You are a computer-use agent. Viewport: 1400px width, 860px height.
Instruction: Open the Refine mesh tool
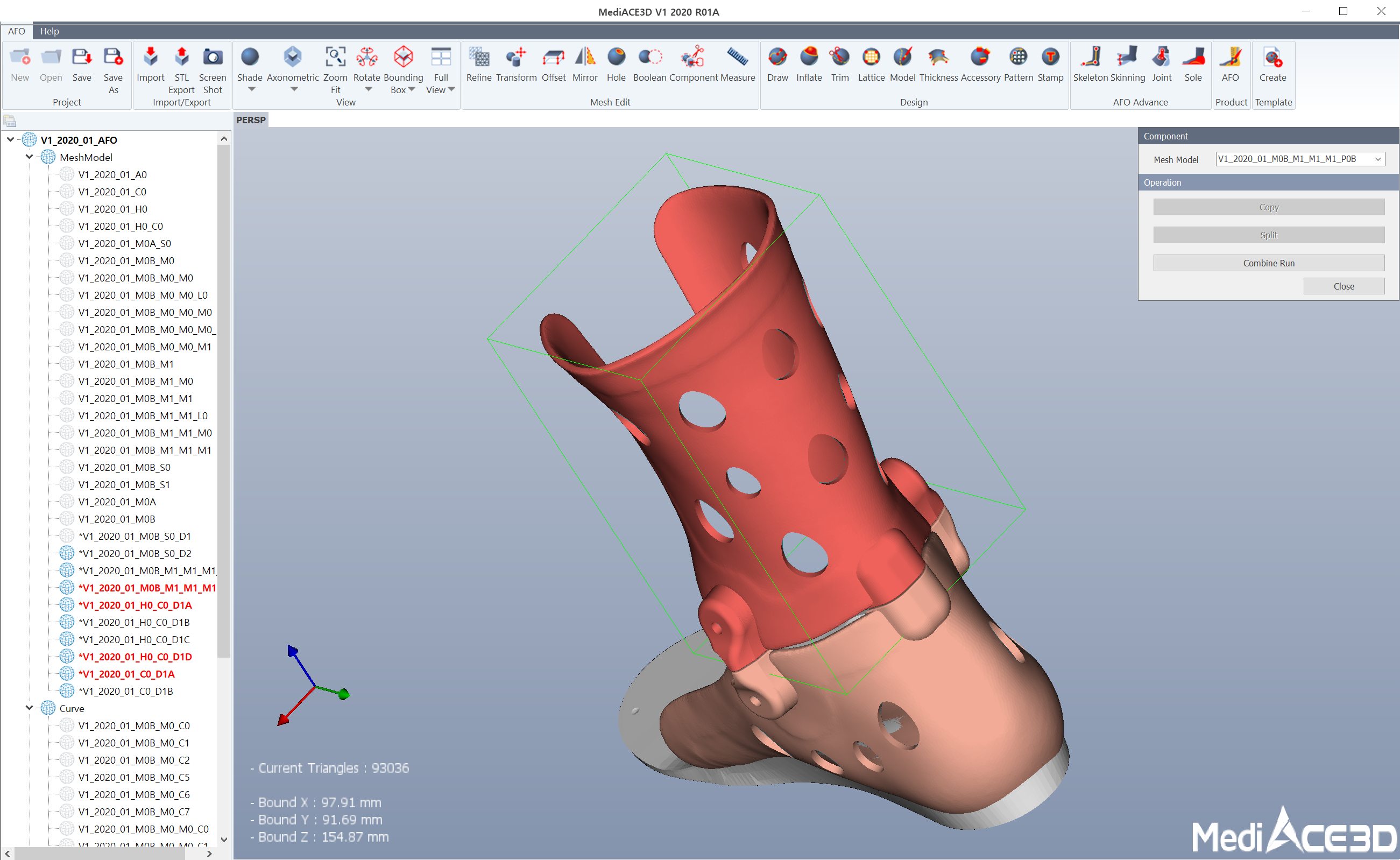coord(479,64)
